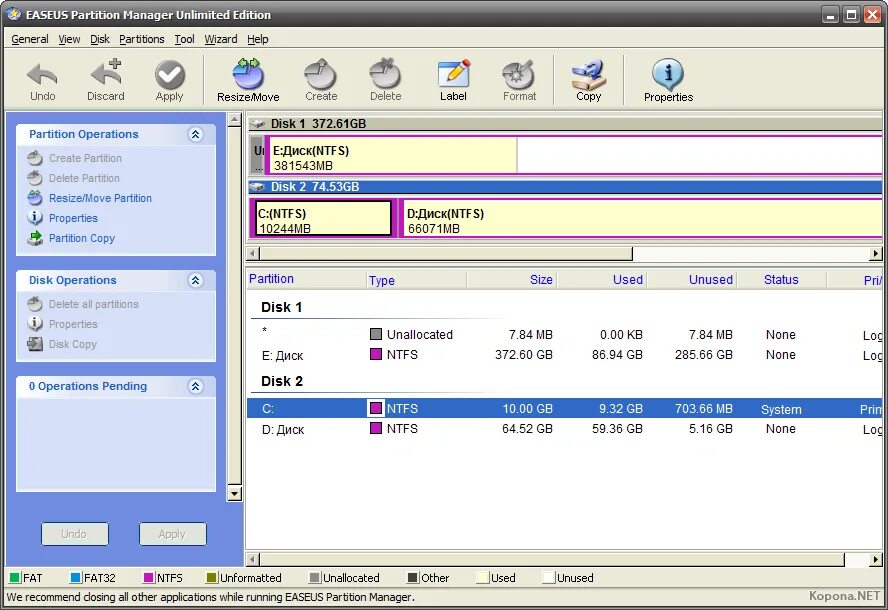
Task: Click partition list scrollbar left arrow
Action: click(253, 560)
